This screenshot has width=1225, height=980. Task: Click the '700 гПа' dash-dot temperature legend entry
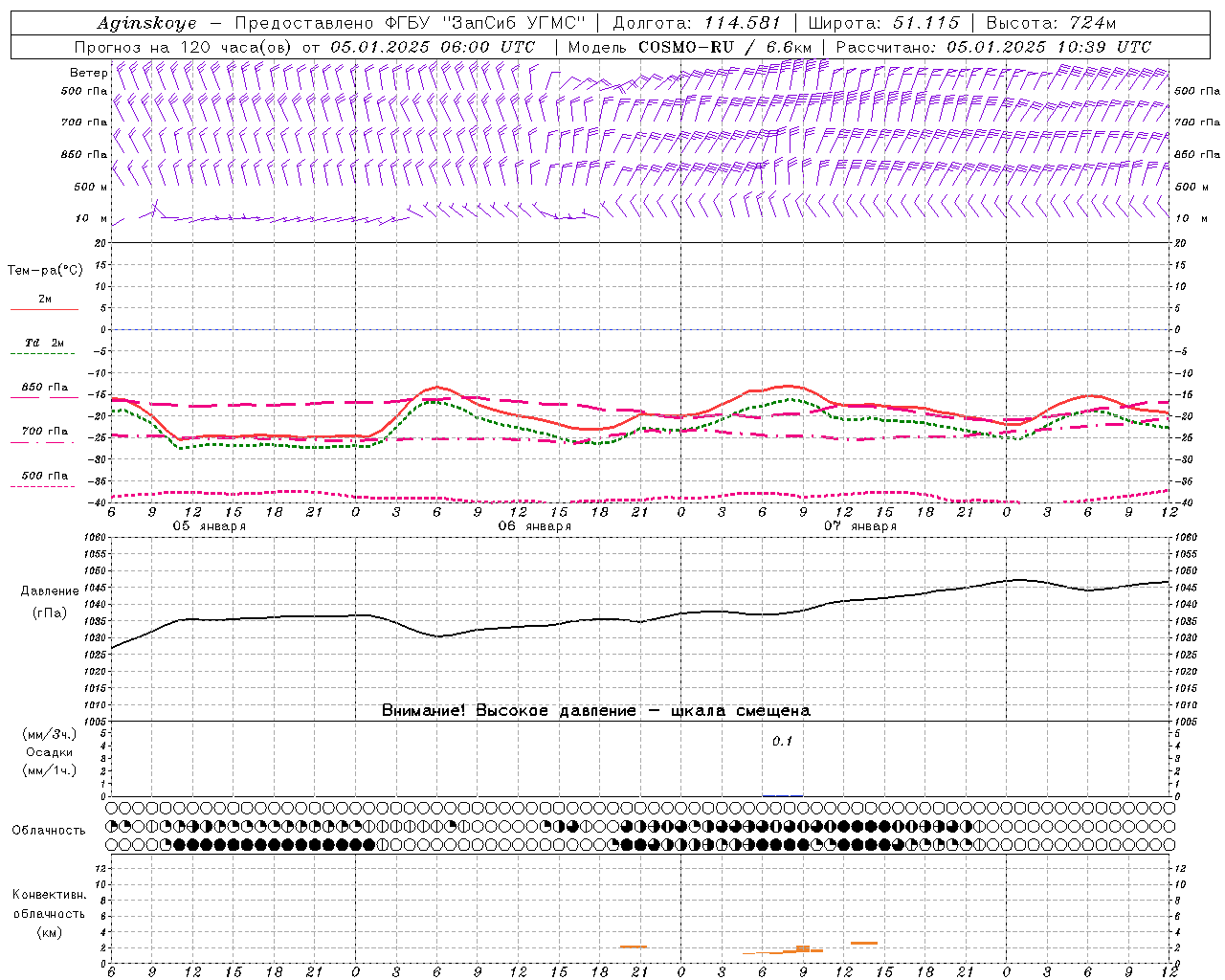tap(45, 432)
